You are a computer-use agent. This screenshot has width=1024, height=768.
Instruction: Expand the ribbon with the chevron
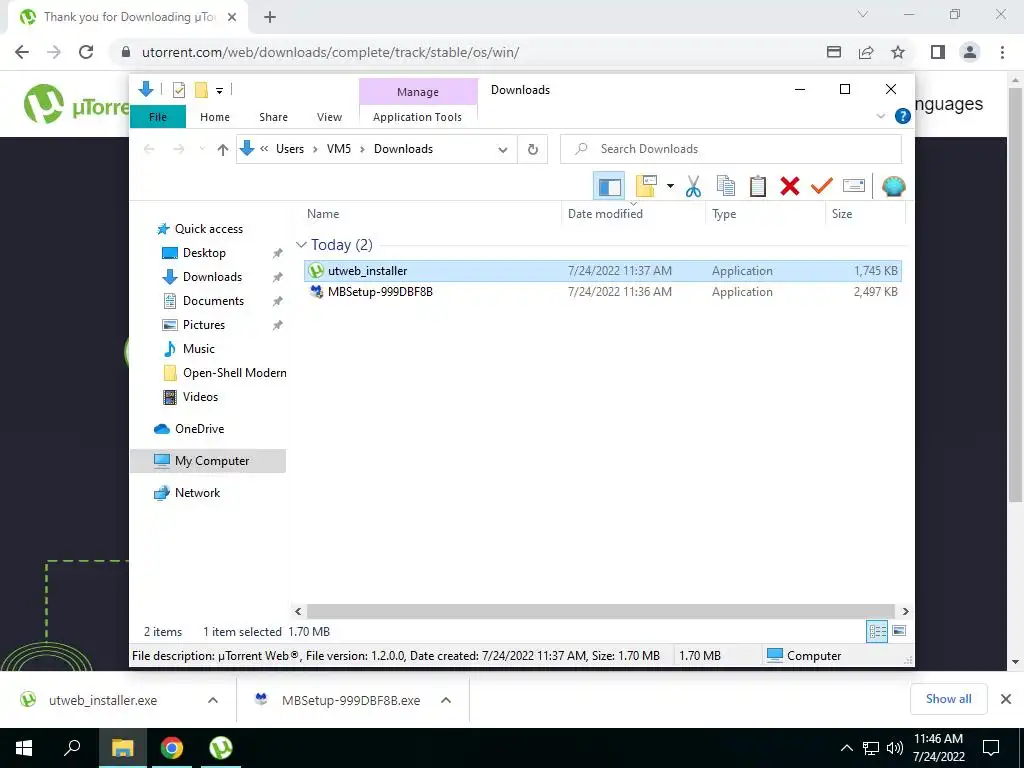tap(880, 116)
